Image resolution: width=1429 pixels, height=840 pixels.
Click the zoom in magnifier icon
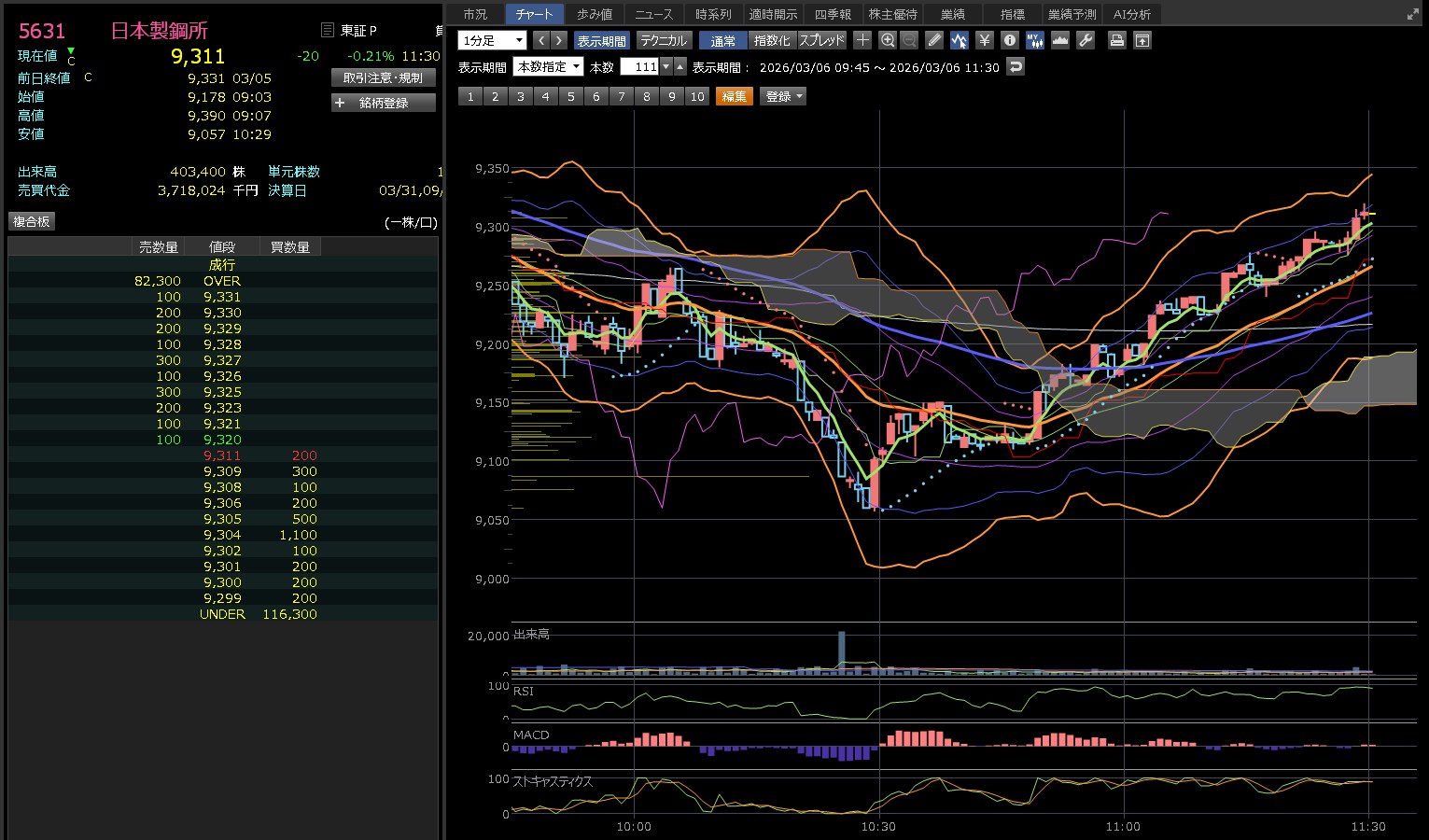pos(888,40)
